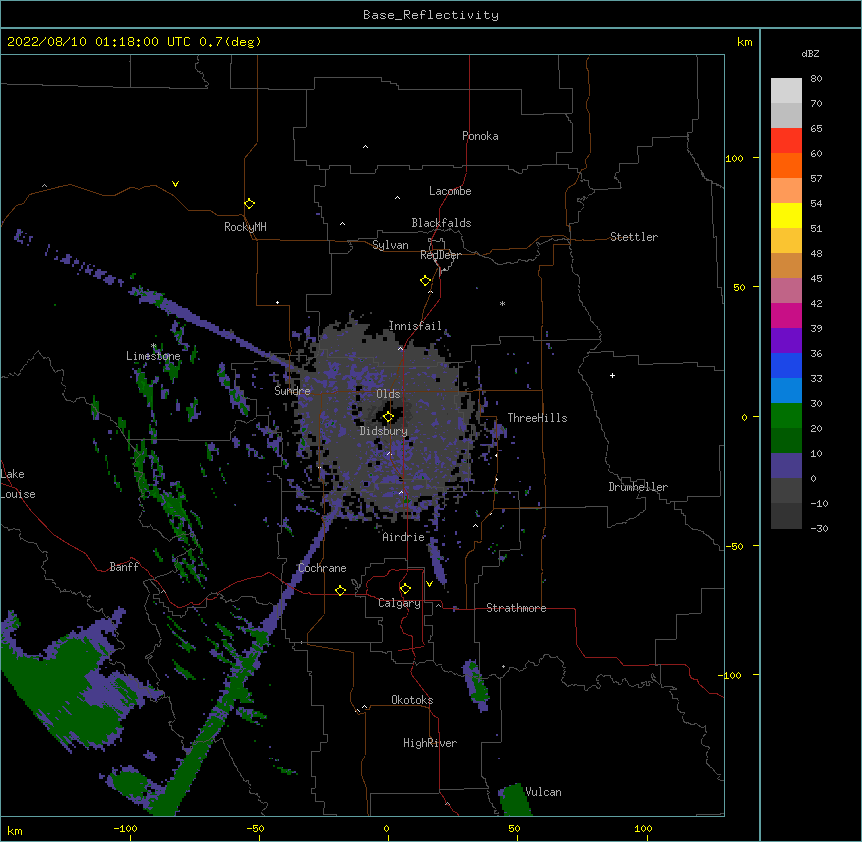Click the Vulcan label
This screenshot has height=842, width=862.
543,792
